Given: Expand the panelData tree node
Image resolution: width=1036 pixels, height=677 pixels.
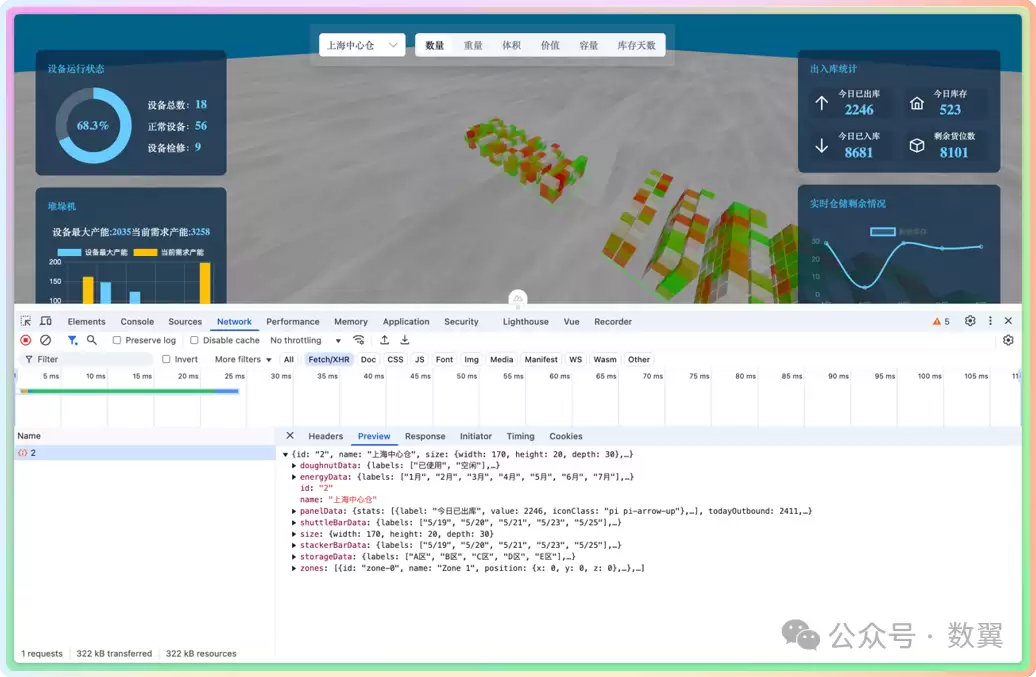Looking at the screenshot, I should [294, 511].
